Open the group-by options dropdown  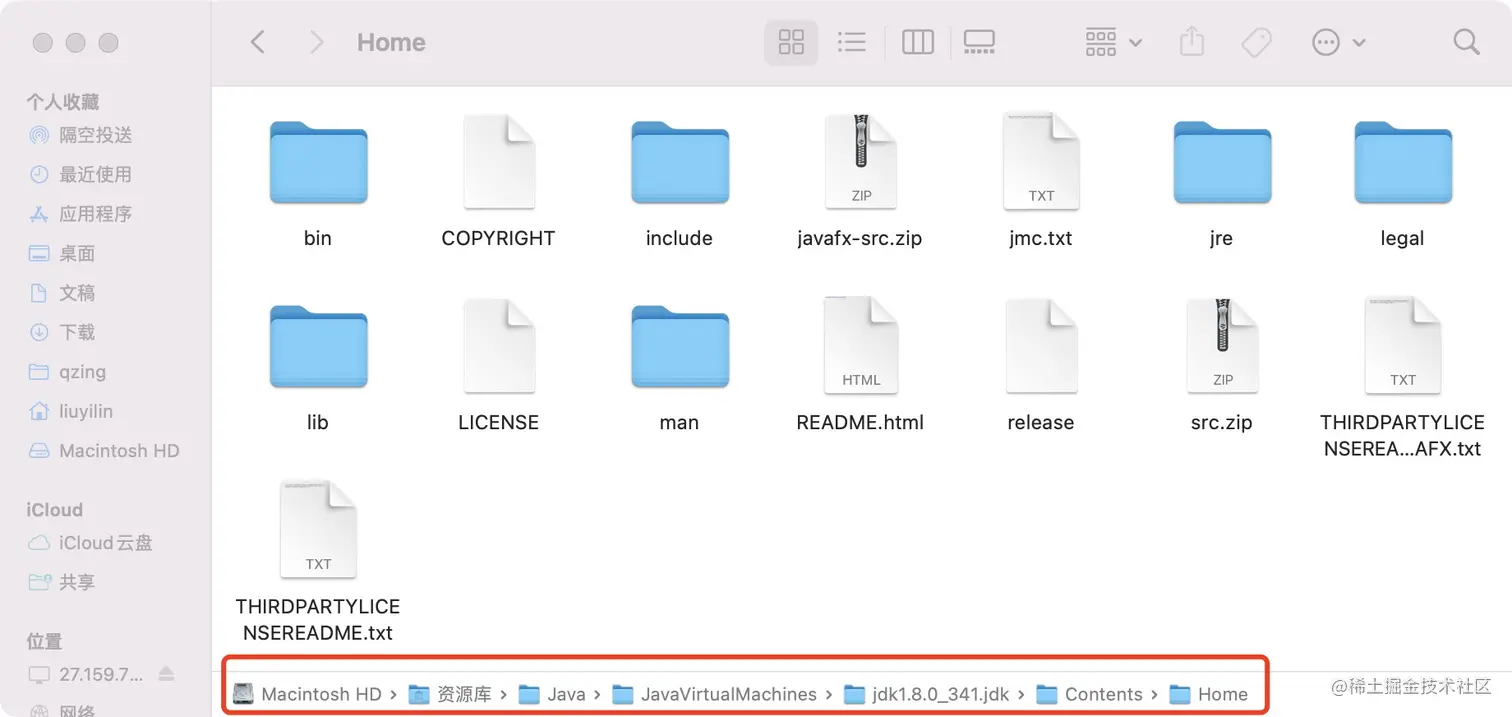click(x=1113, y=42)
